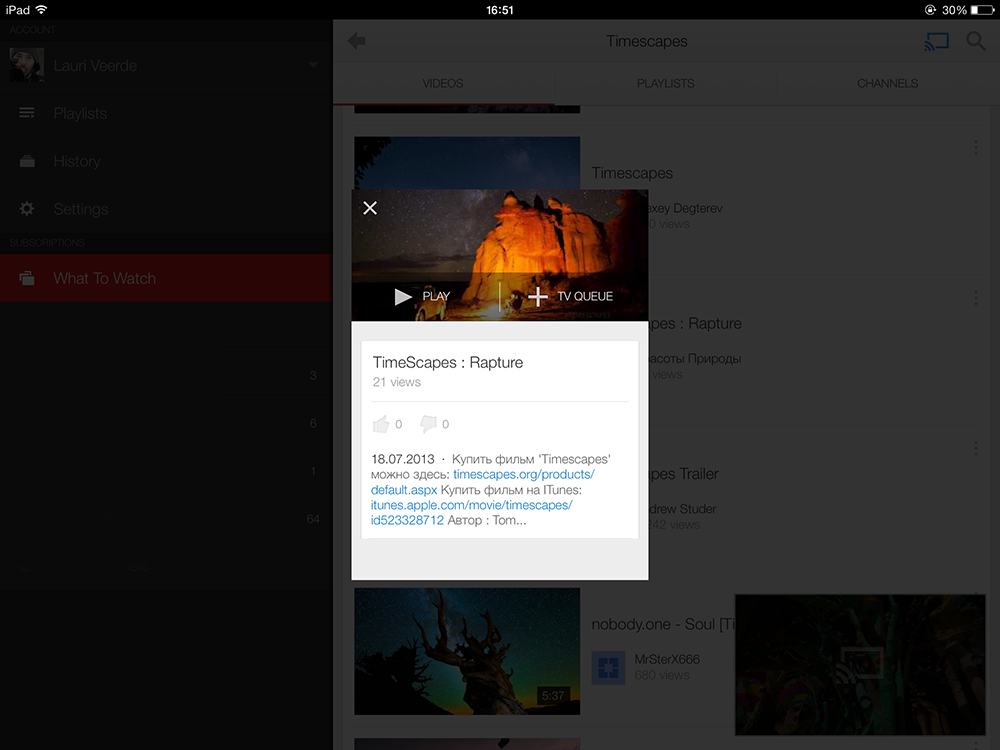Dislike the video with thumbs down

(428, 423)
